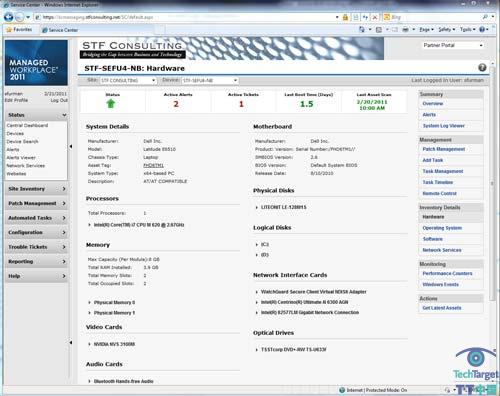This screenshot has height=396, width=500.
Task: Expand the logical disk (C:) entry
Action: [257, 245]
